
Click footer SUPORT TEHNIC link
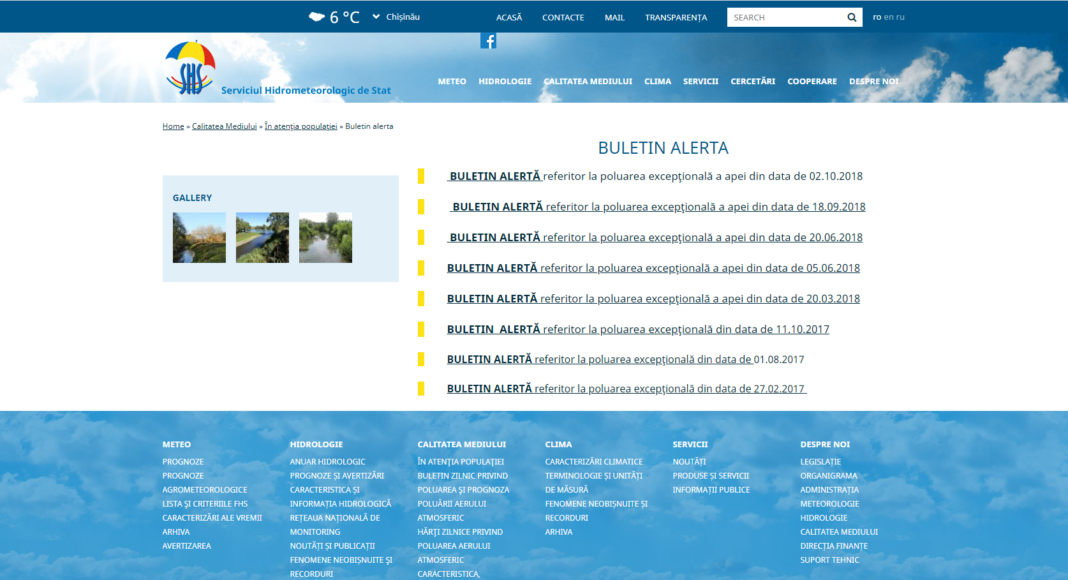[x=830, y=560]
